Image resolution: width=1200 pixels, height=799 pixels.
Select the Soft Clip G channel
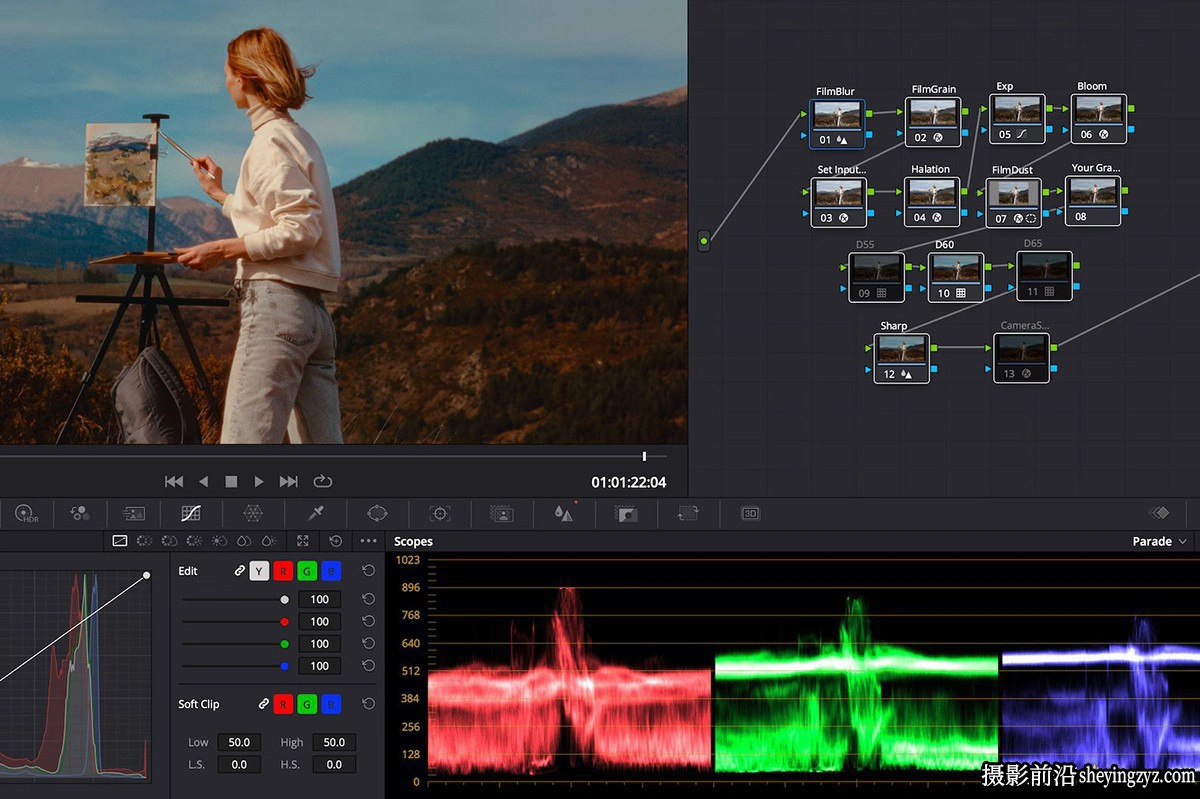[x=307, y=704]
